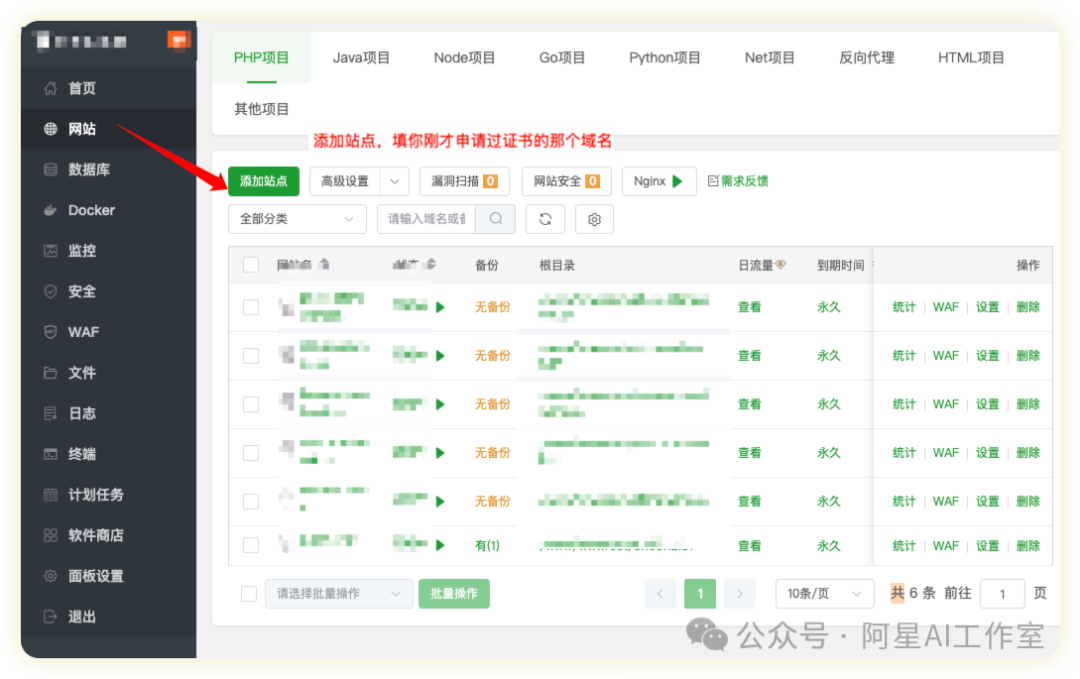Screen dimensions: 1080x679
Task: Select the 反向代理 tab
Action: [x=866, y=58]
